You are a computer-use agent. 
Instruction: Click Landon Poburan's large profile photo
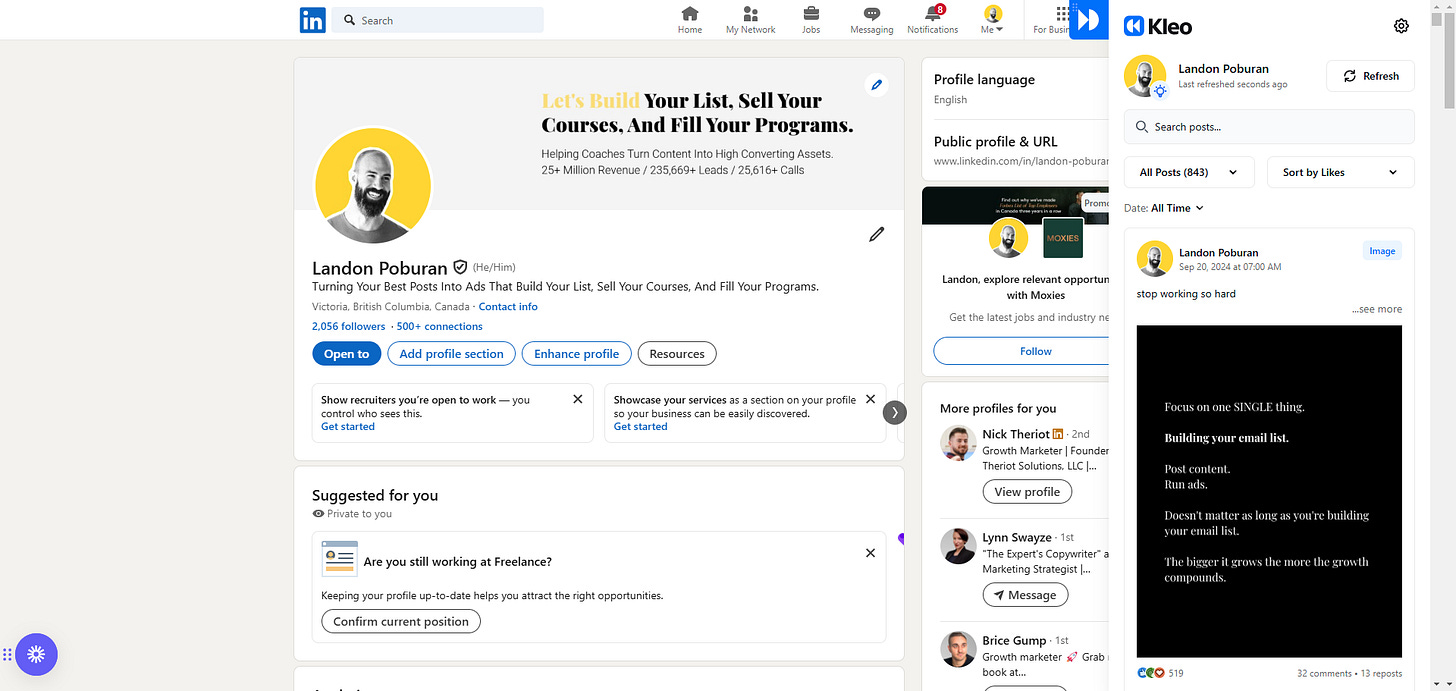(x=373, y=185)
